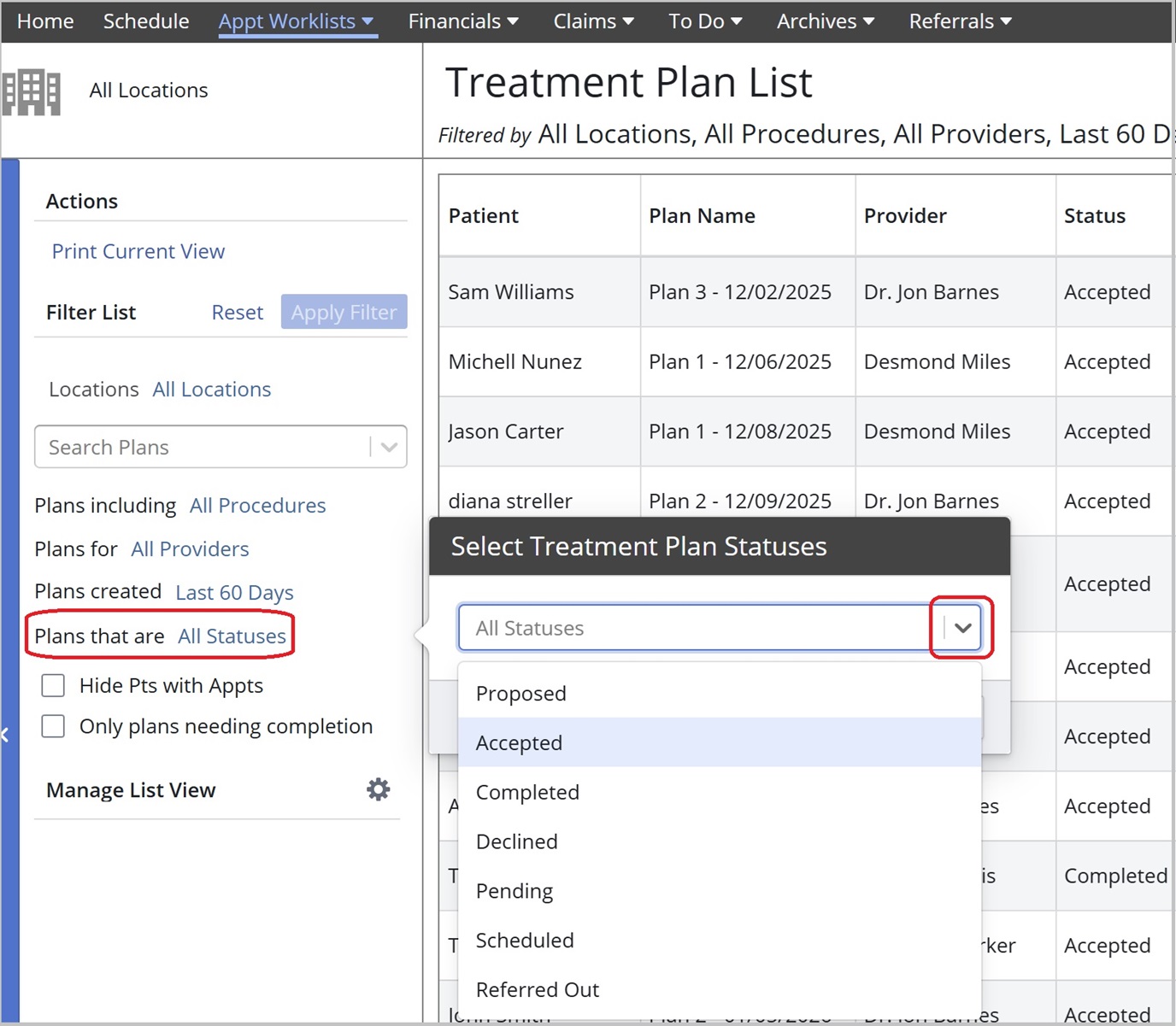Viewport: 1176px width, 1026px height.
Task: Click the All Statuses filter link
Action: pyautogui.click(x=232, y=636)
